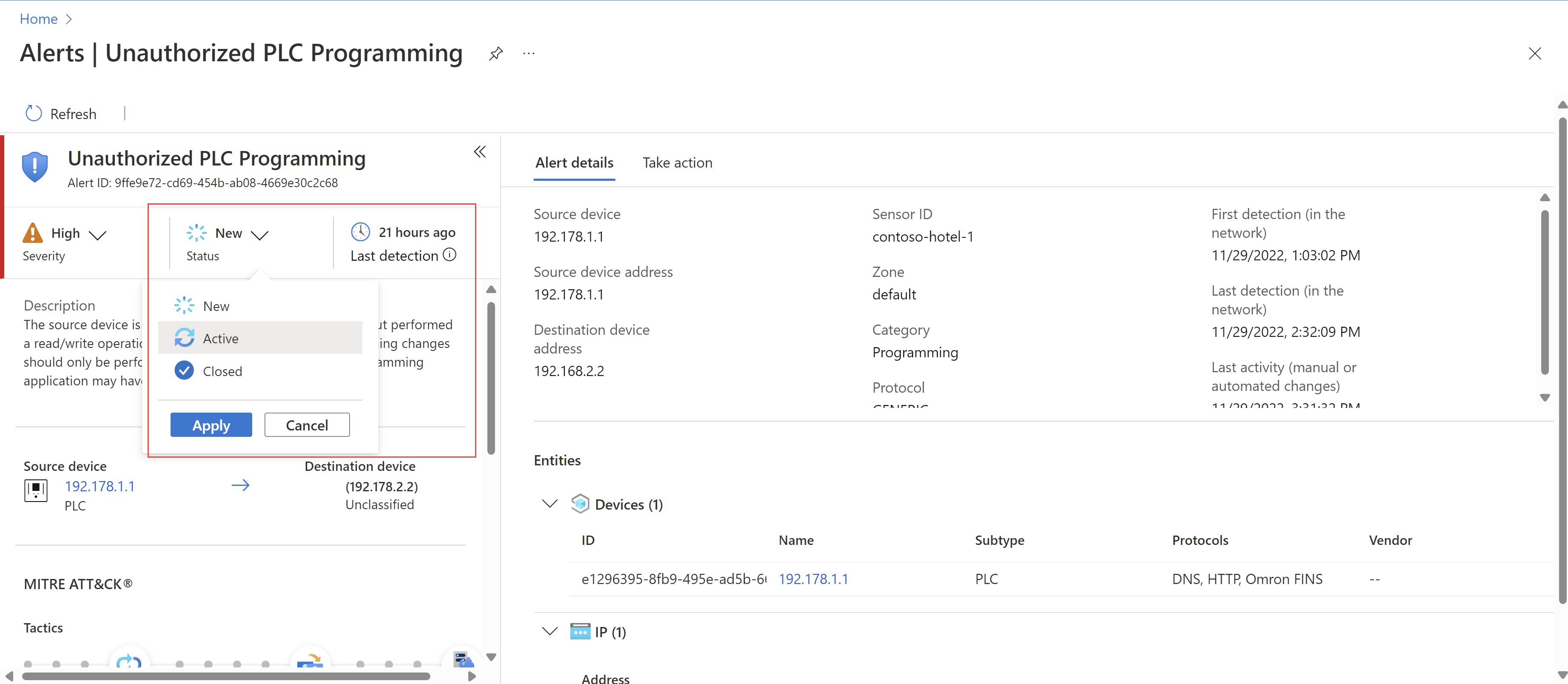Image resolution: width=1568 pixels, height=684 pixels.
Task: Open the ellipsis more options menu
Action: pyautogui.click(x=528, y=54)
